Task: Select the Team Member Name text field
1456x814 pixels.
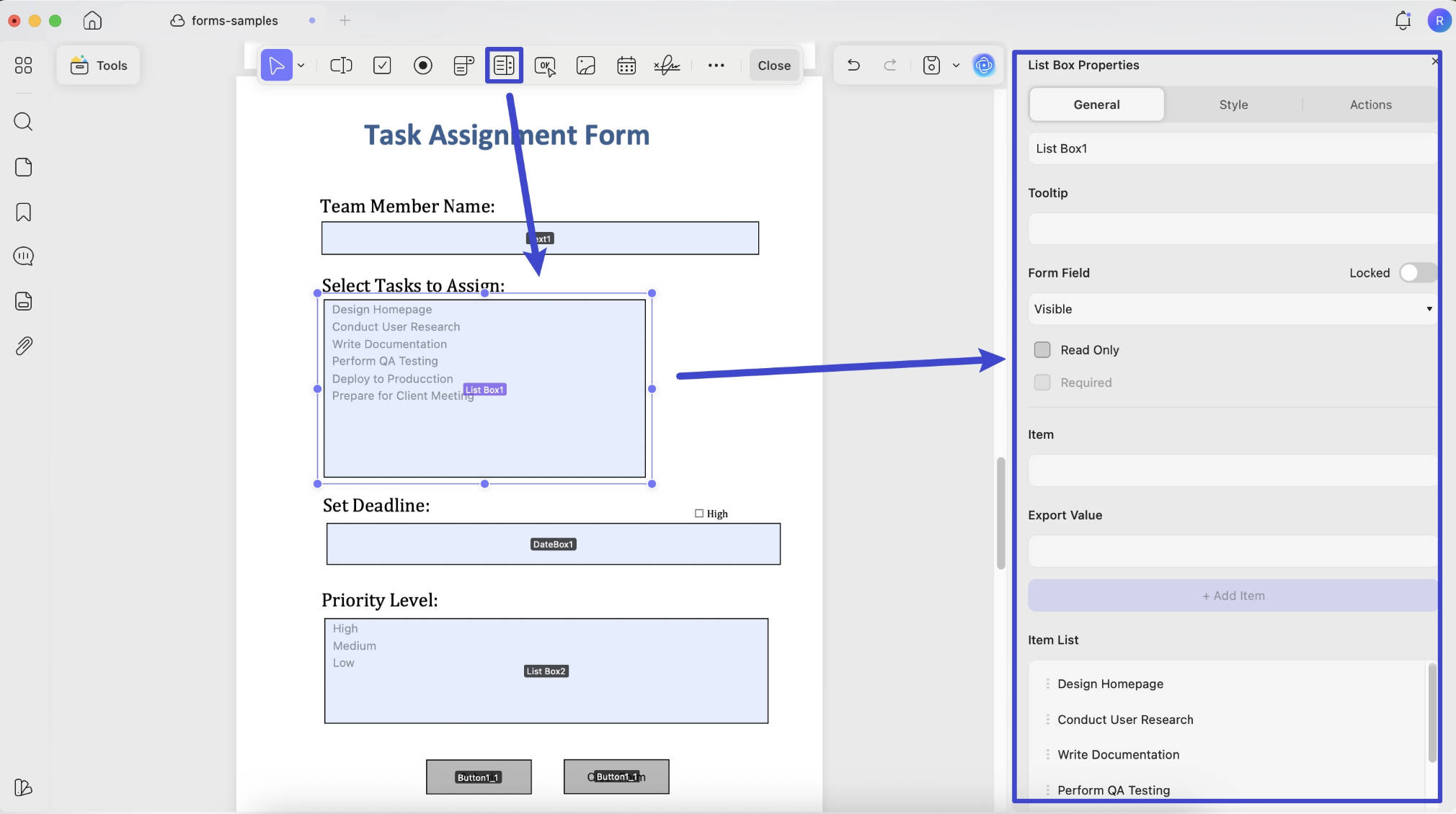Action: click(x=540, y=238)
